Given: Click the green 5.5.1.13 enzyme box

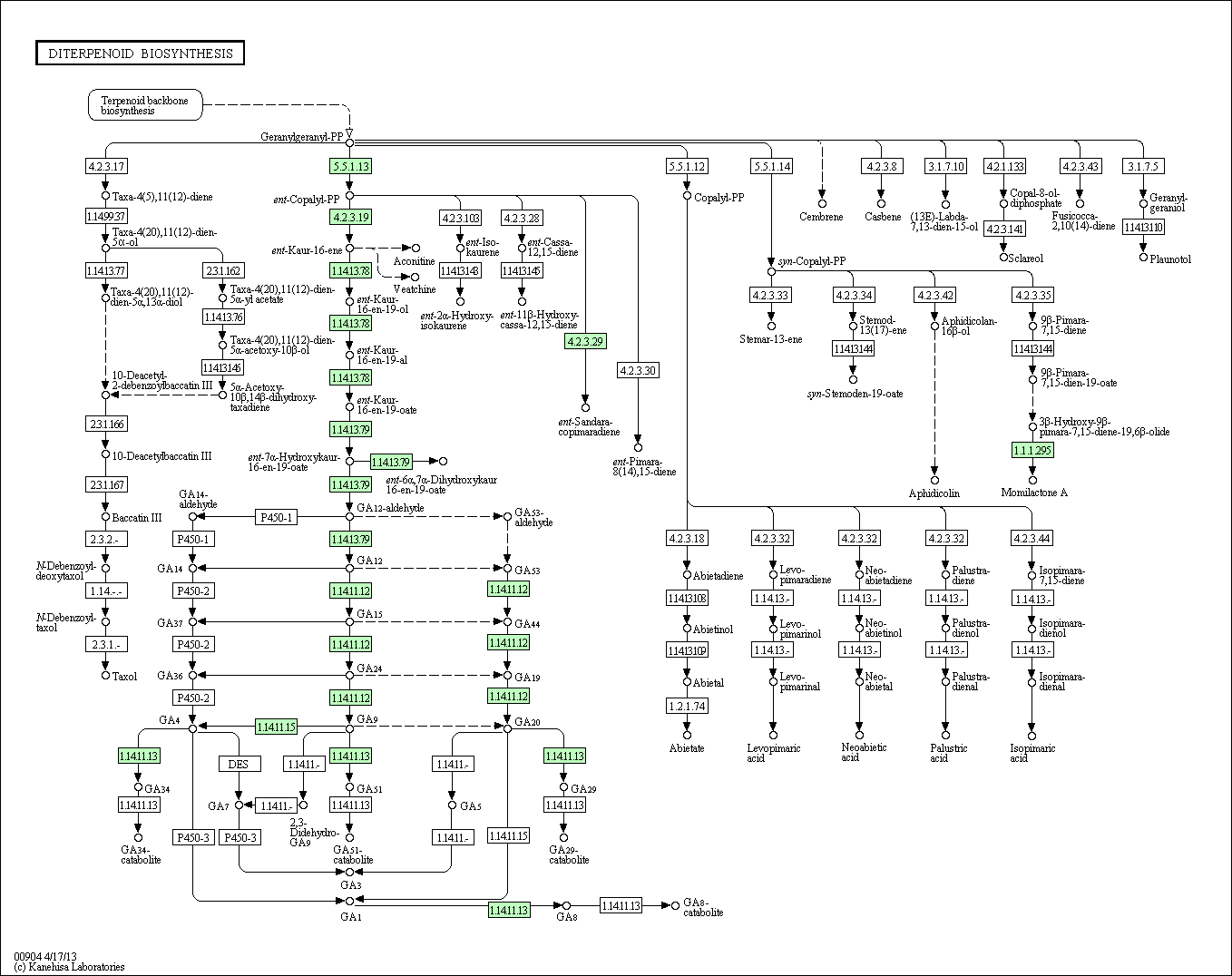Looking at the screenshot, I should [x=350, y=167].
